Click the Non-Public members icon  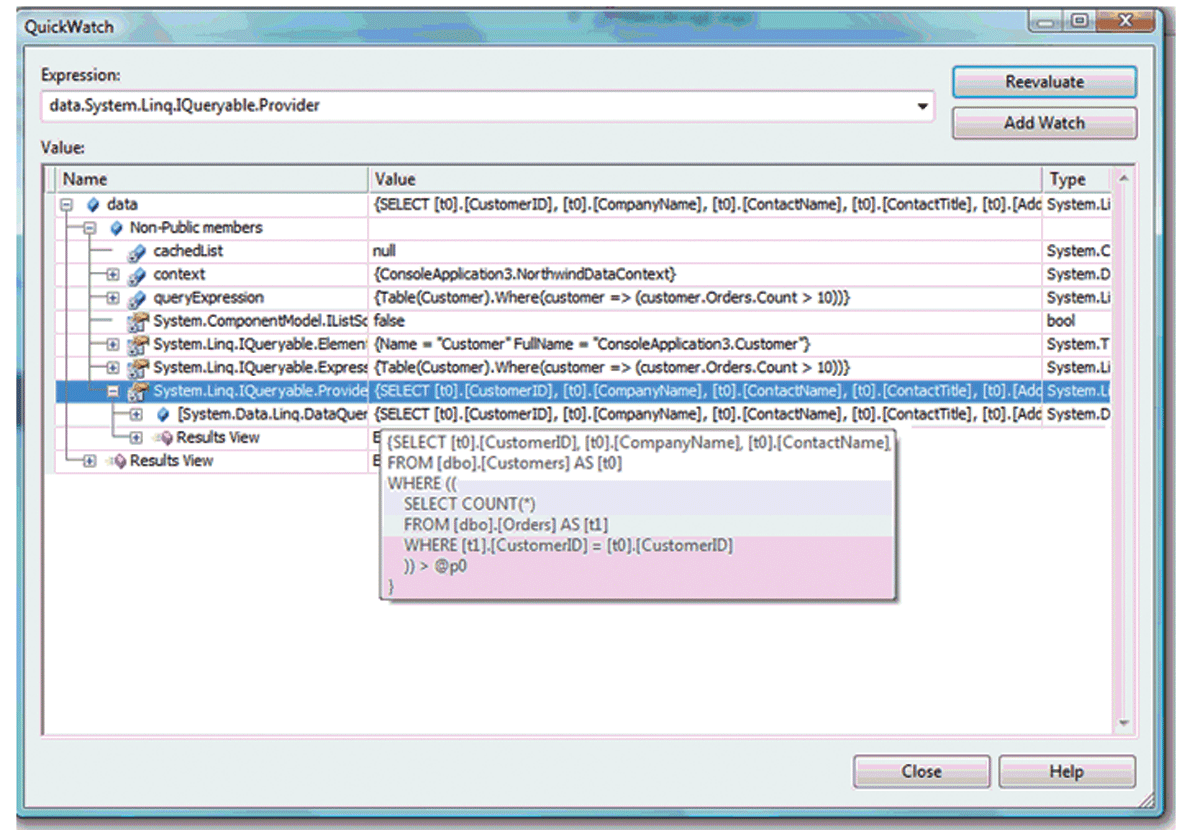[x=116, y=228]
